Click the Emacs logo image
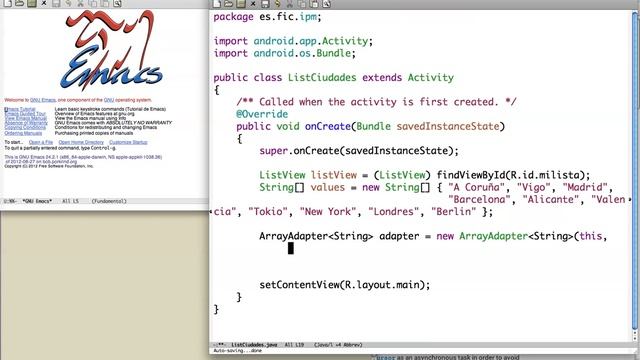640x360 pixels. click(x=111, y=50)
